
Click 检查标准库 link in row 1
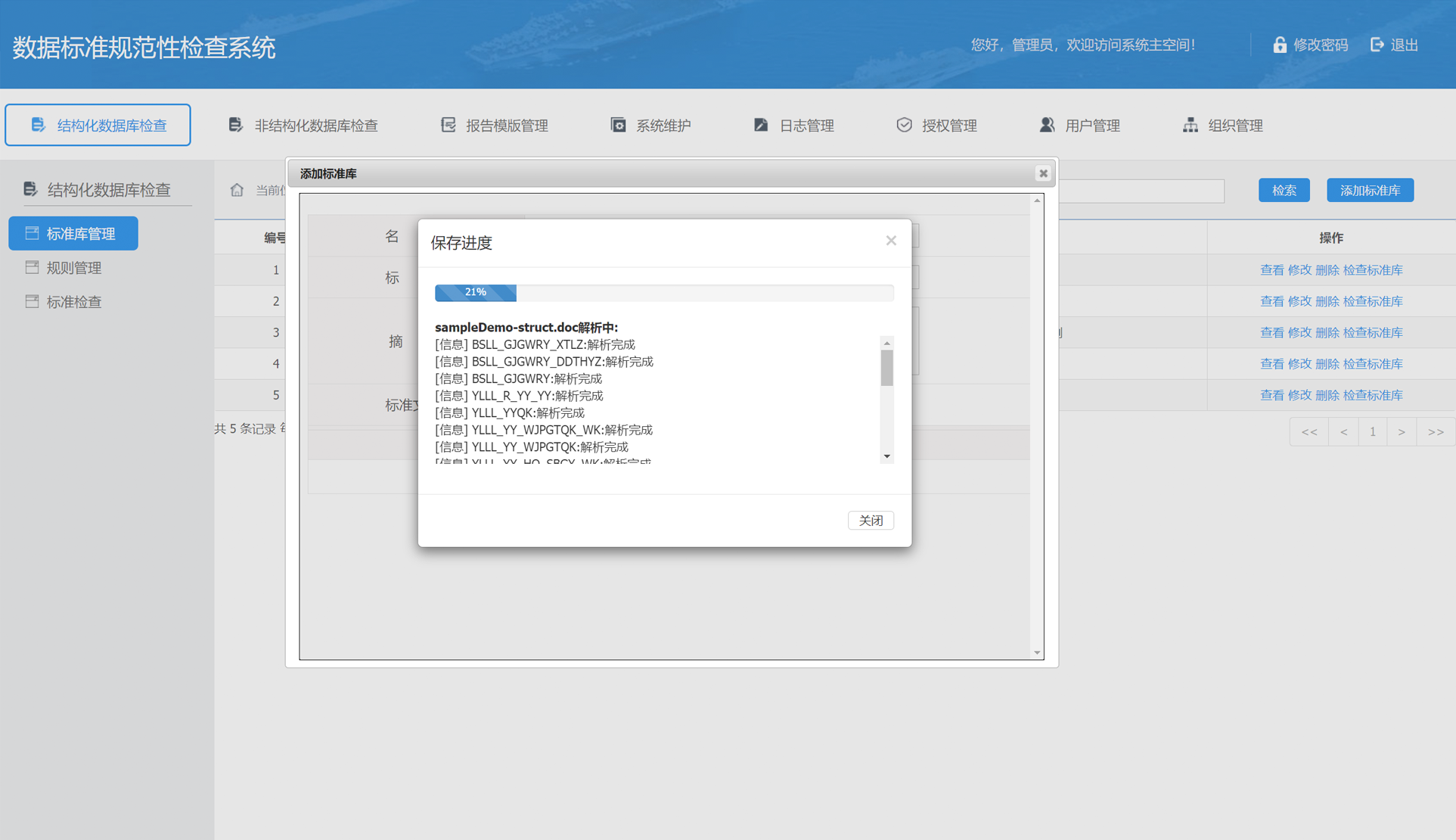[x=1373, y=270]
